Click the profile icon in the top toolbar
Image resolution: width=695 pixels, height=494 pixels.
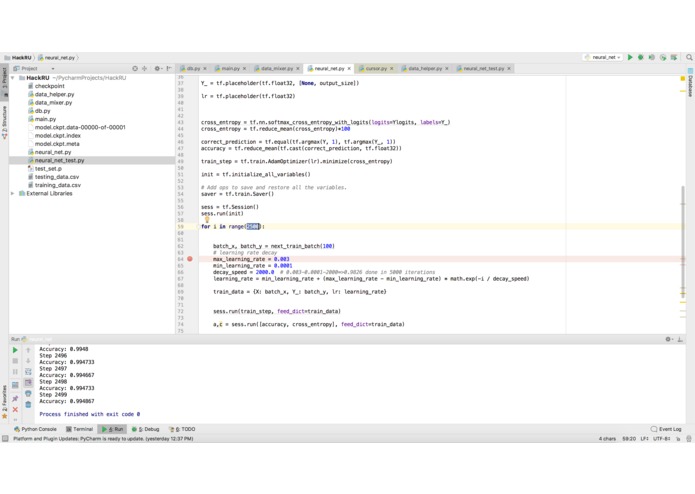[x=663, y=57]
